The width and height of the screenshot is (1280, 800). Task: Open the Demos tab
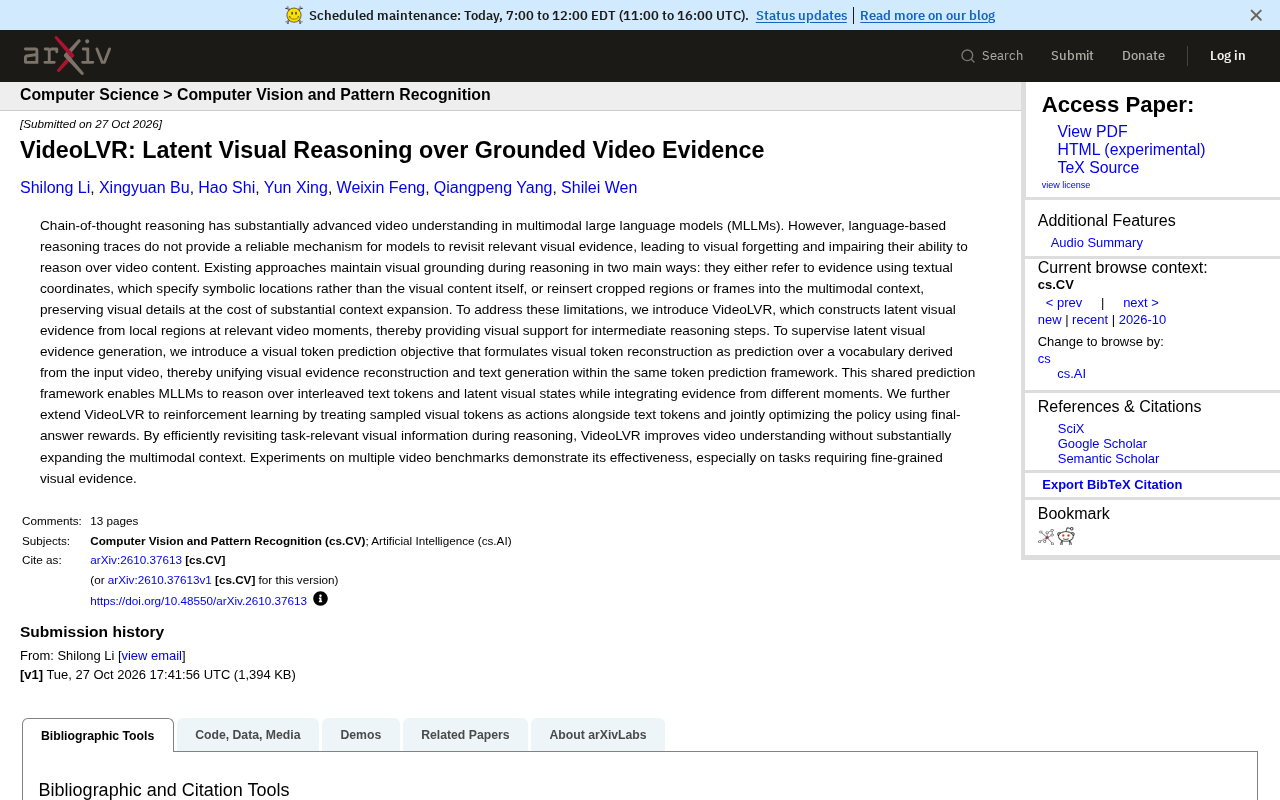[x=361, y=735]
